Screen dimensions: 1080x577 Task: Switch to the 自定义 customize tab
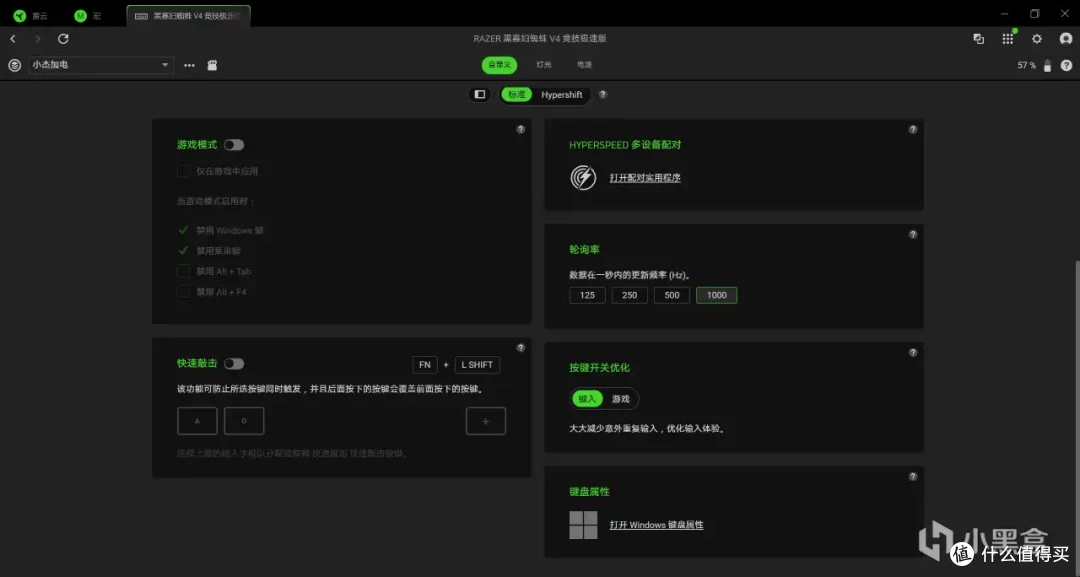click(x=499, y=65)
